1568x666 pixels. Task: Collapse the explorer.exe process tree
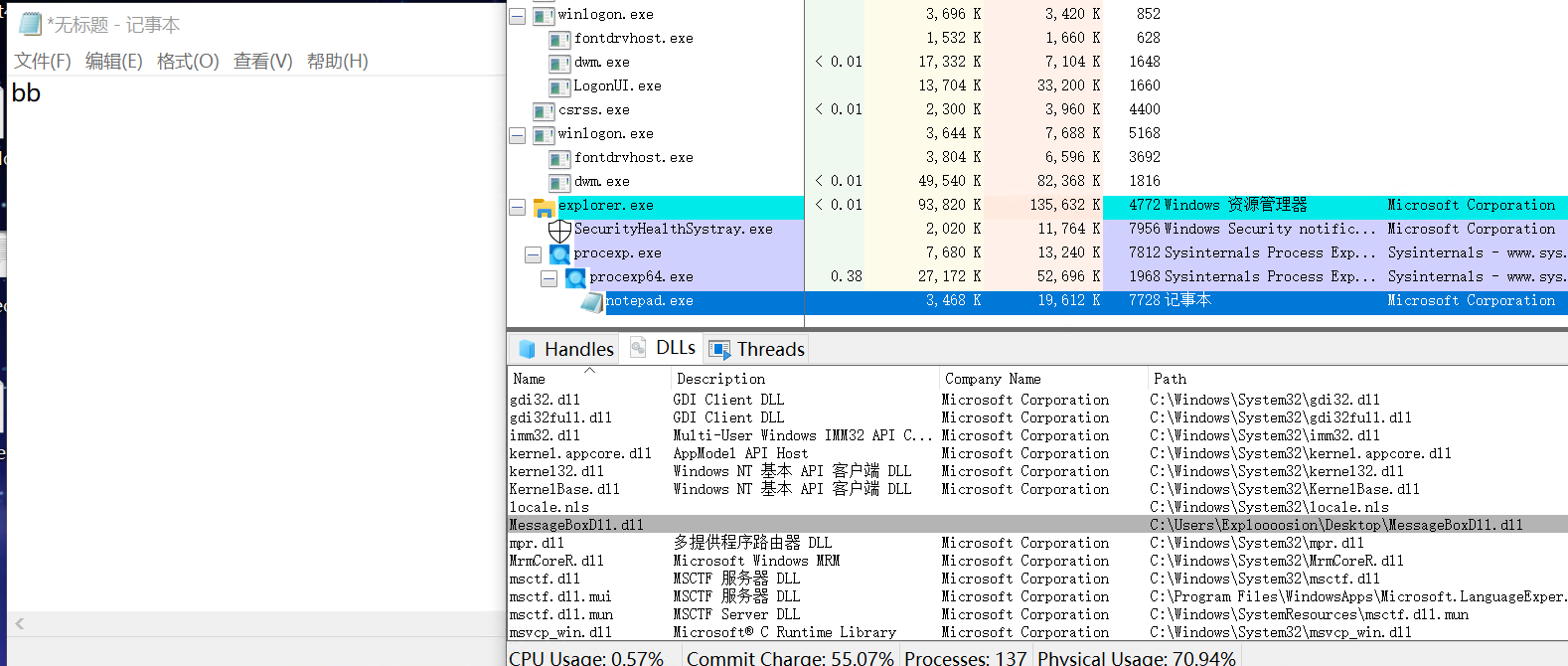pyautogui.click(x=517, y=207)
